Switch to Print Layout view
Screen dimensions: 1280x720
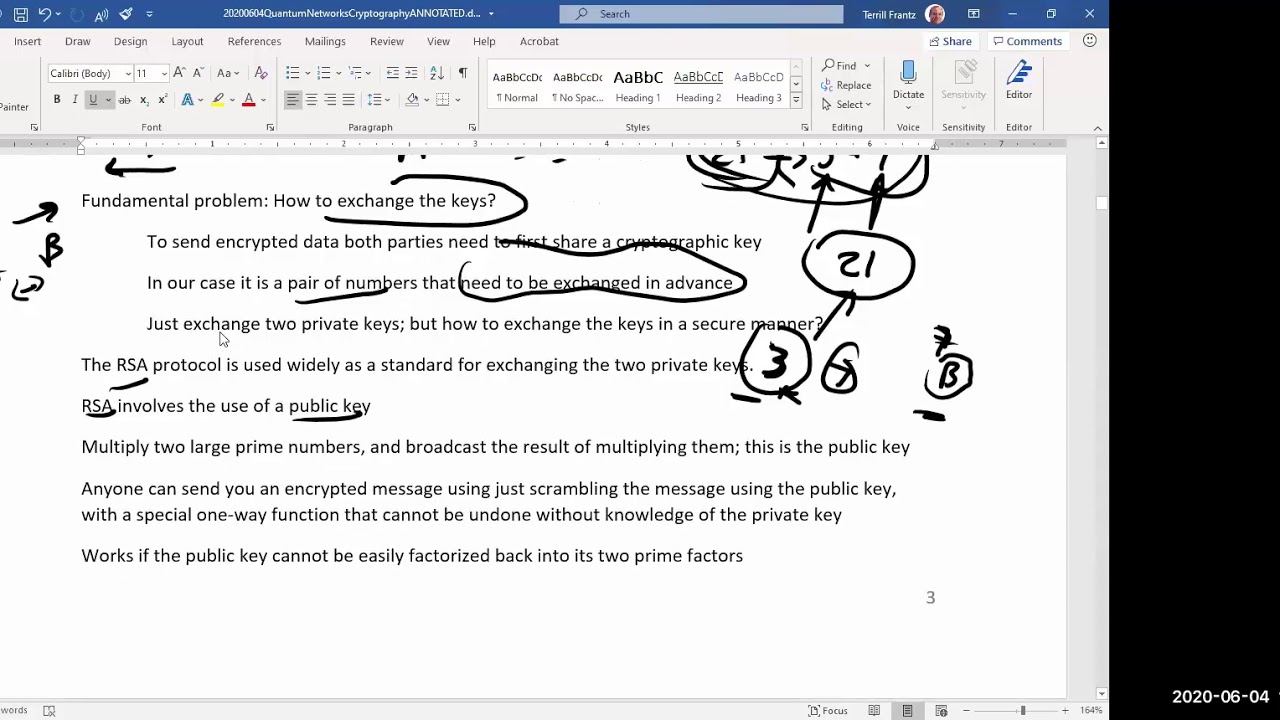[x=907, y=710]
